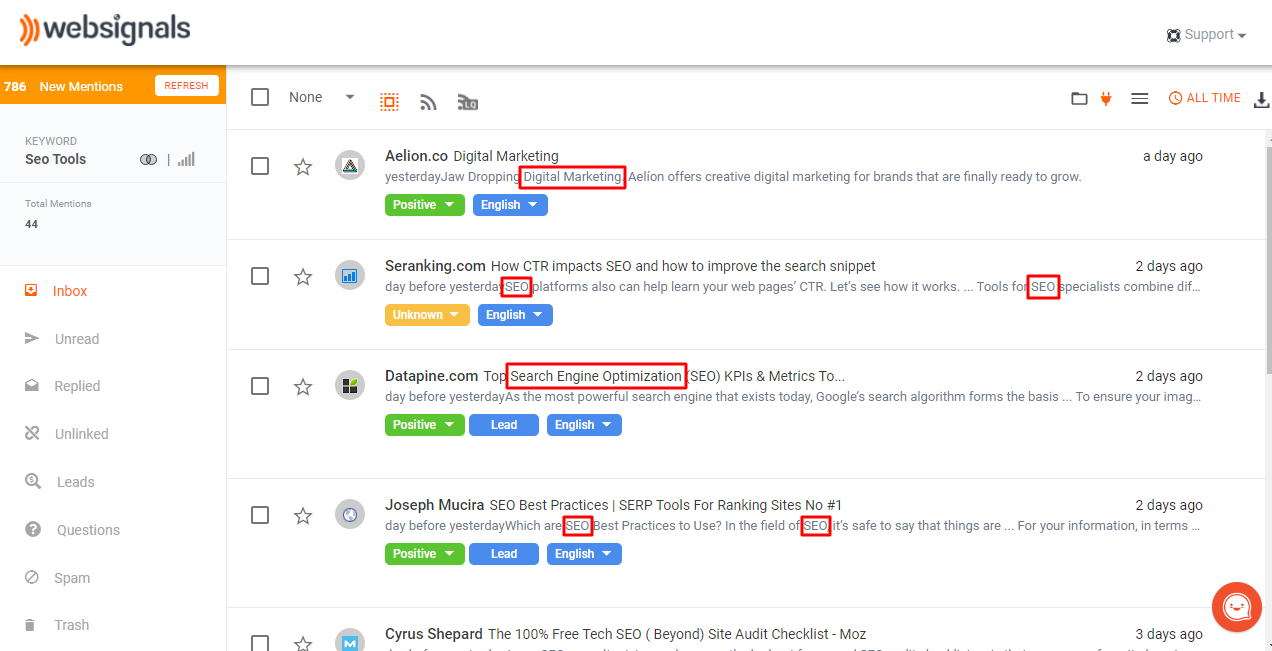Click the Seranking.com source avatar
This screenshot has width=1272, height=651.
(x=350, y=276)
